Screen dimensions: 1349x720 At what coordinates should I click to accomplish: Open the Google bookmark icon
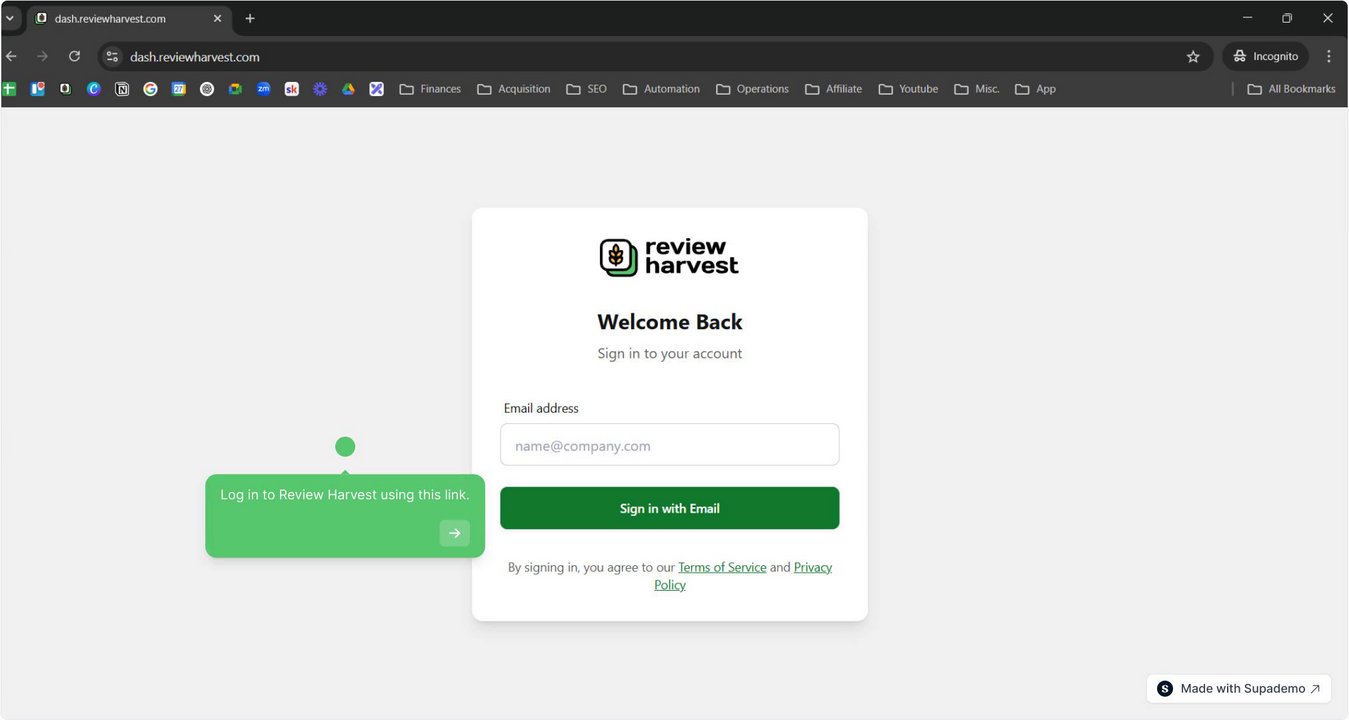(x=150, y=89)
